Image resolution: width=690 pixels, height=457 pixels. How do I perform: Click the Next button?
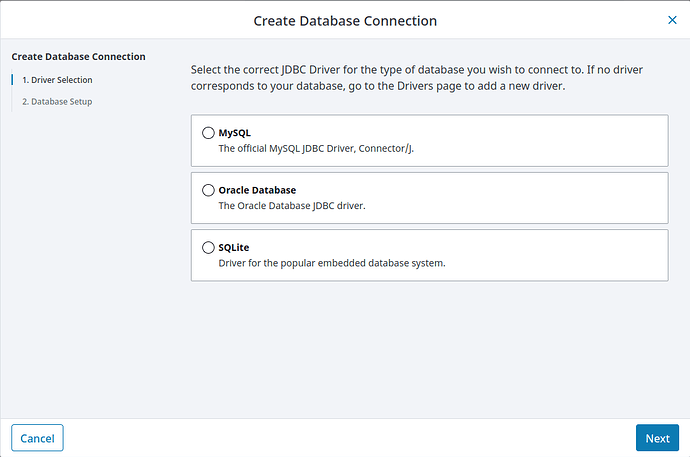pyautogui.click(x=657, y=438)
